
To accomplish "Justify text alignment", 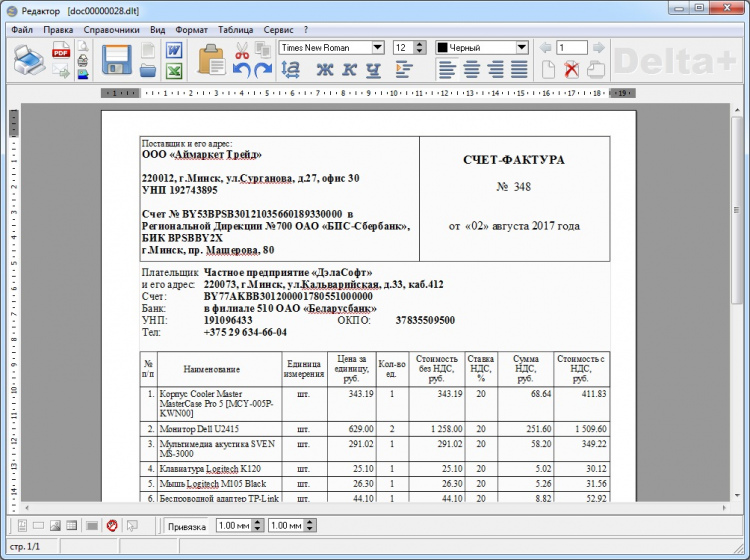I will point(519,70).
